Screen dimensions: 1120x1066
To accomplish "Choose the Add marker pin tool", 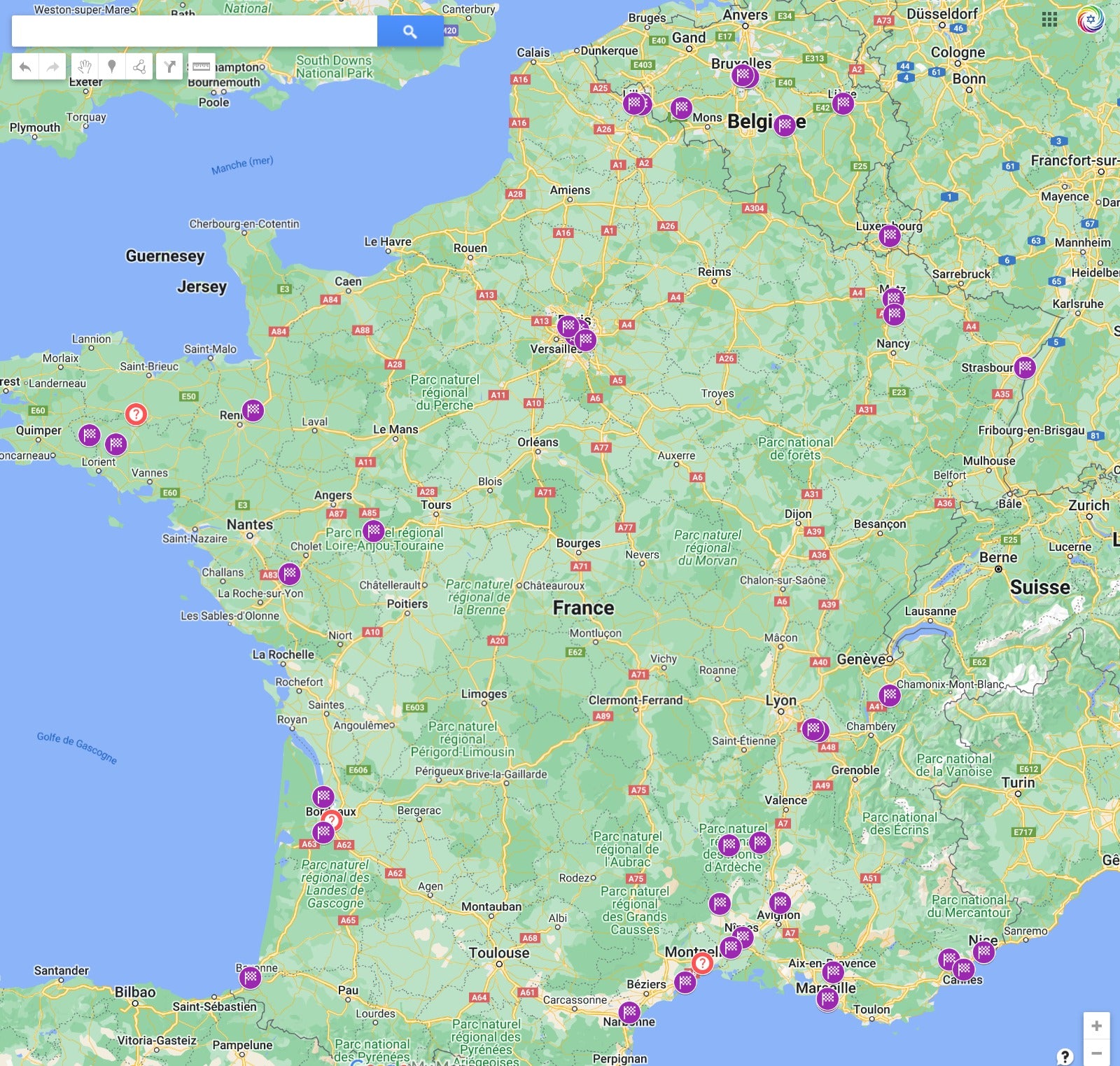I will pyautogui.click(x=111, y=67).
